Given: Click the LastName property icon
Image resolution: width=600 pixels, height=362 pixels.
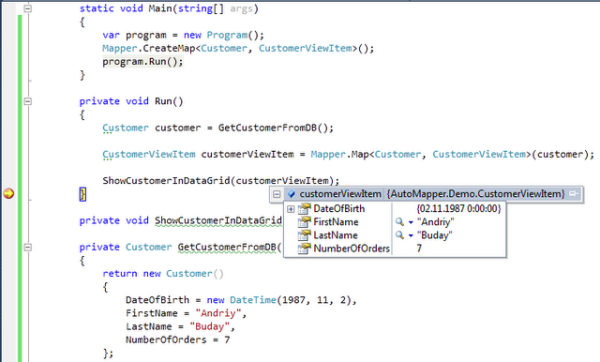Looking at the screenshot, I should click(x=304, y=235).
